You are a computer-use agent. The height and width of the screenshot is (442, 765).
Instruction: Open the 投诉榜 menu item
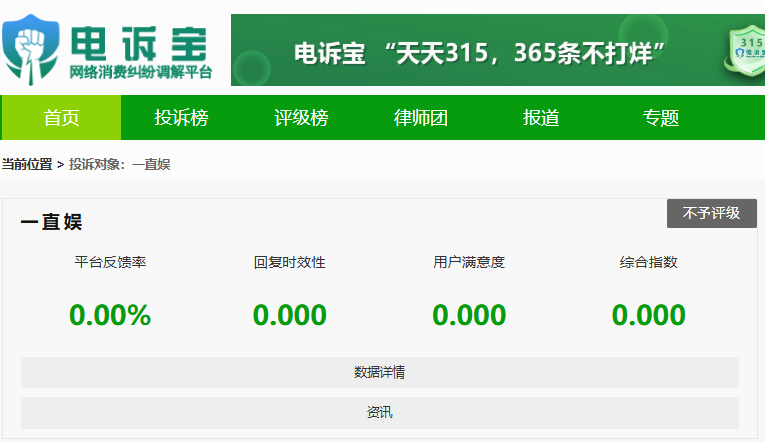pyautogui.click(x=181, y=118)
